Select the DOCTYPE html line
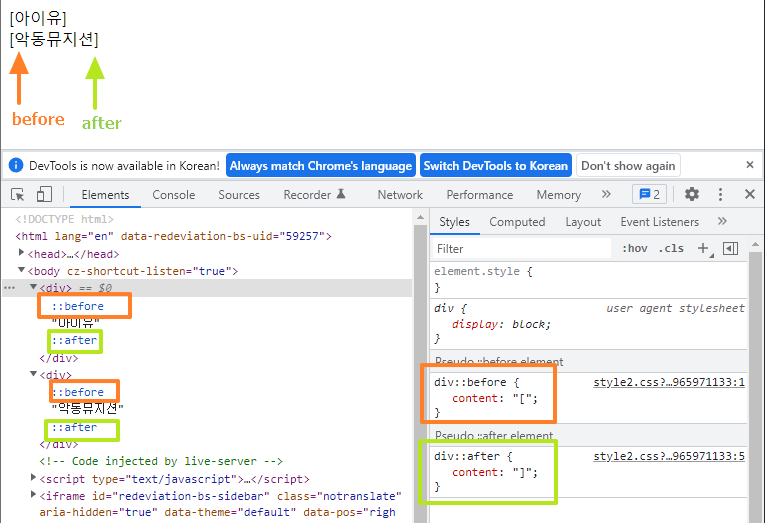765x523 pixels. pyautogui.click(x=64, y=219)
